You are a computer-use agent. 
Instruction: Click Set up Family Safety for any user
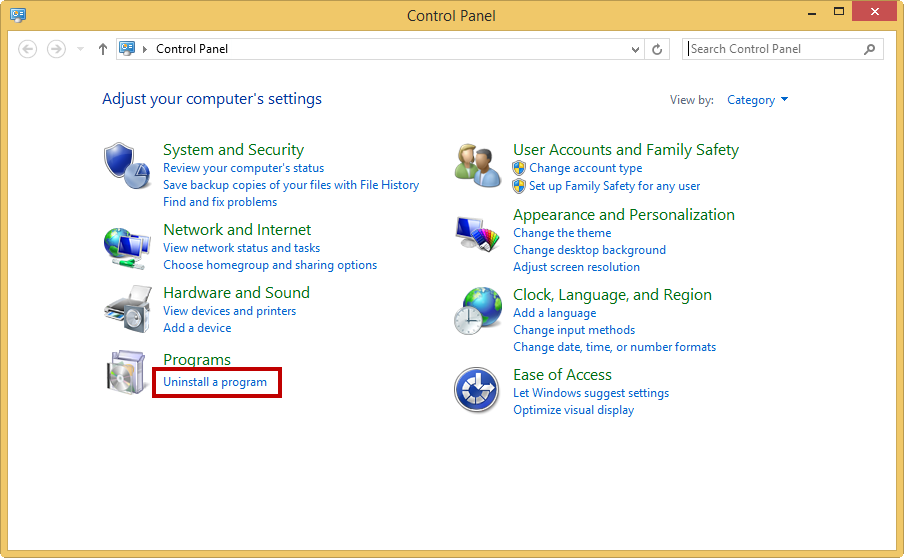615,186
